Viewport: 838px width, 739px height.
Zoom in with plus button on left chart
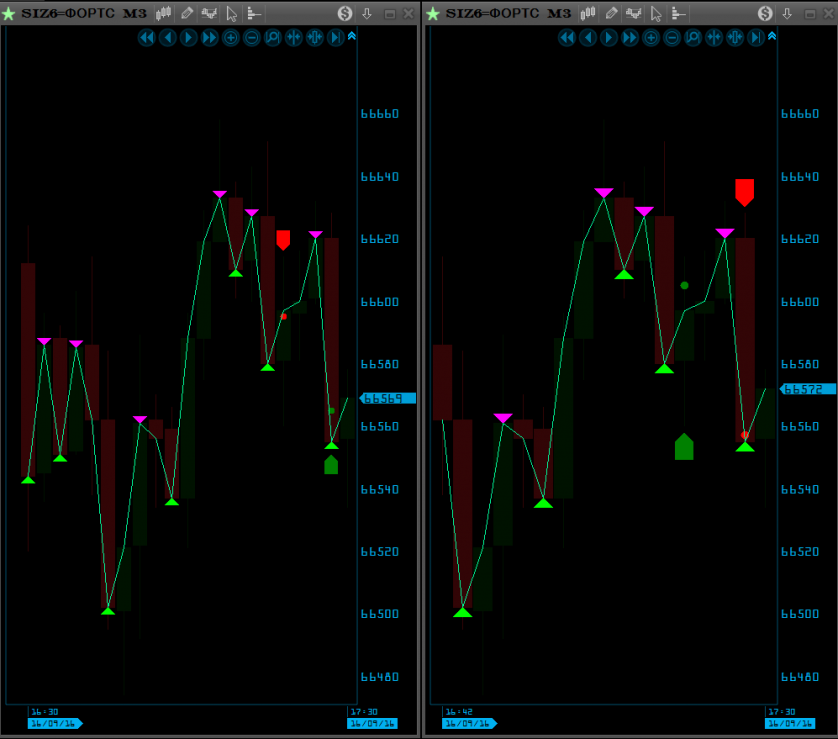coord(231,37)
